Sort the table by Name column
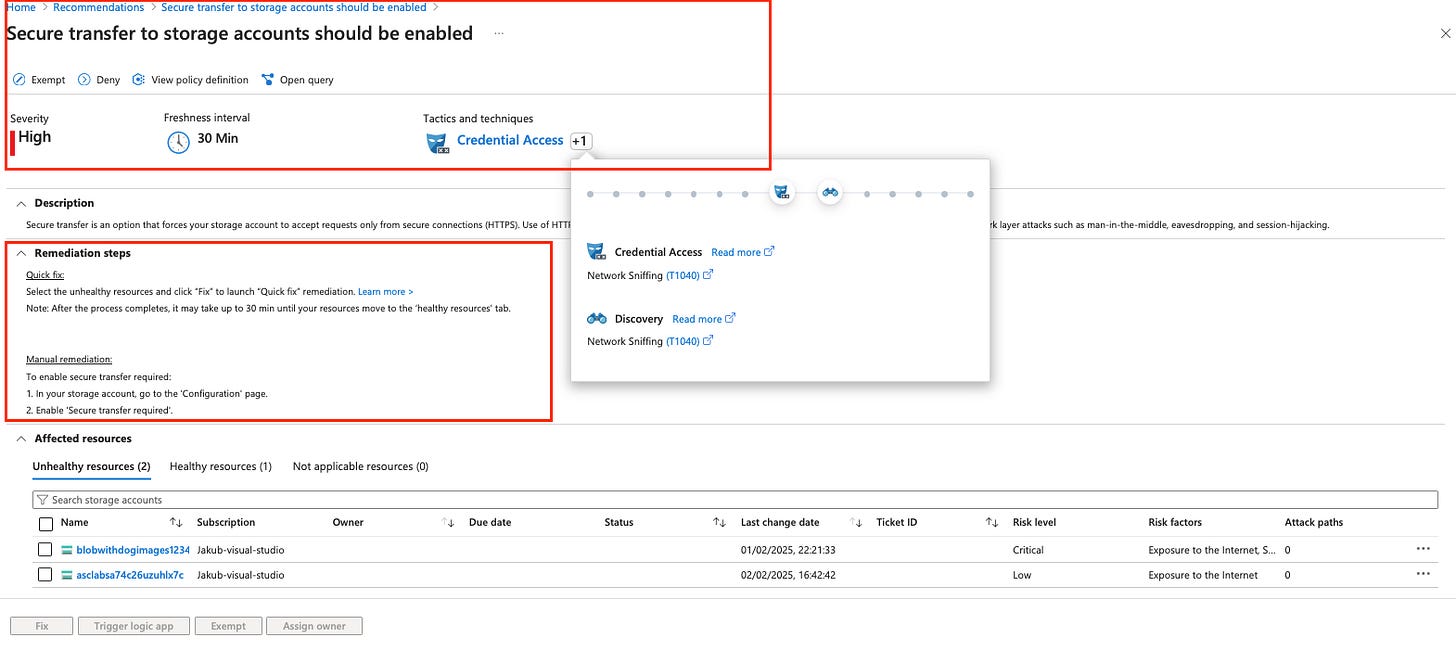 (176, 522)
